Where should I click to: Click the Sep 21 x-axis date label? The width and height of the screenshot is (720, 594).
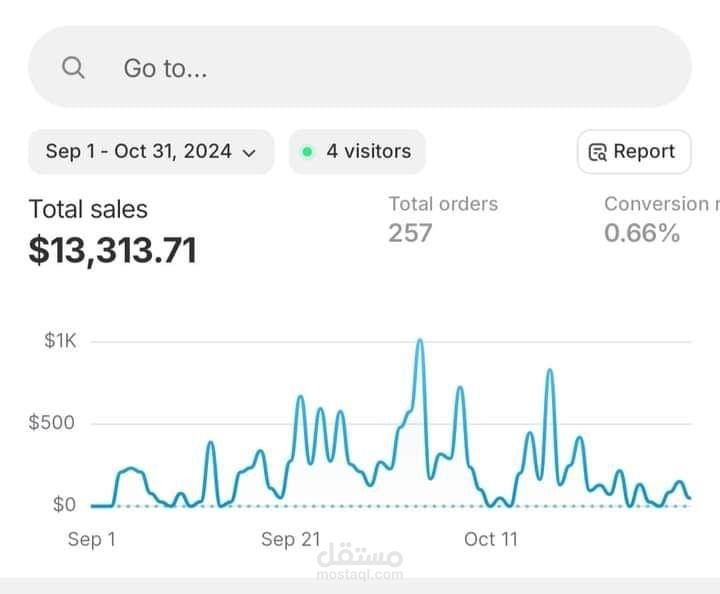291,540
